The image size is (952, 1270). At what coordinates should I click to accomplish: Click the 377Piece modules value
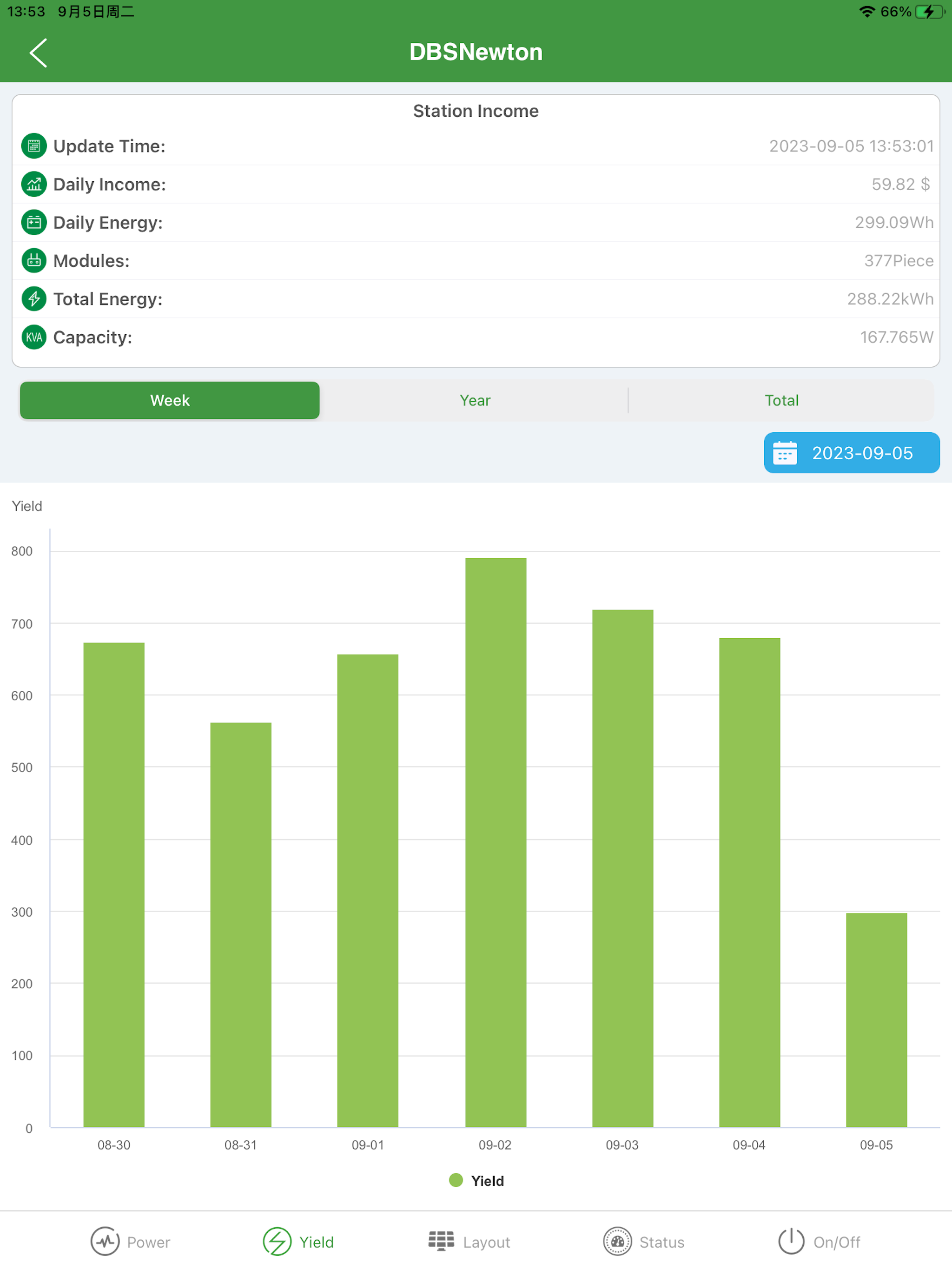pyautogui.click(x=899, y=261)
